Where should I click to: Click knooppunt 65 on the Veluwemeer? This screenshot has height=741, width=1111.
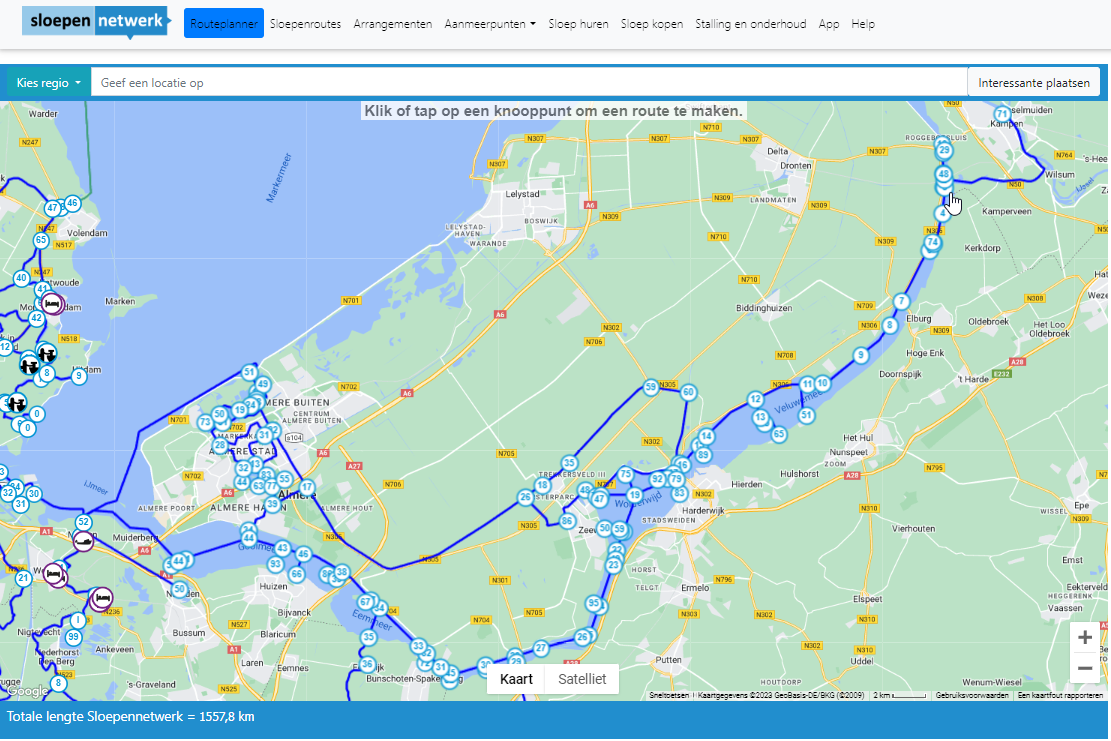pyautogui.click(x=778, y=434)
